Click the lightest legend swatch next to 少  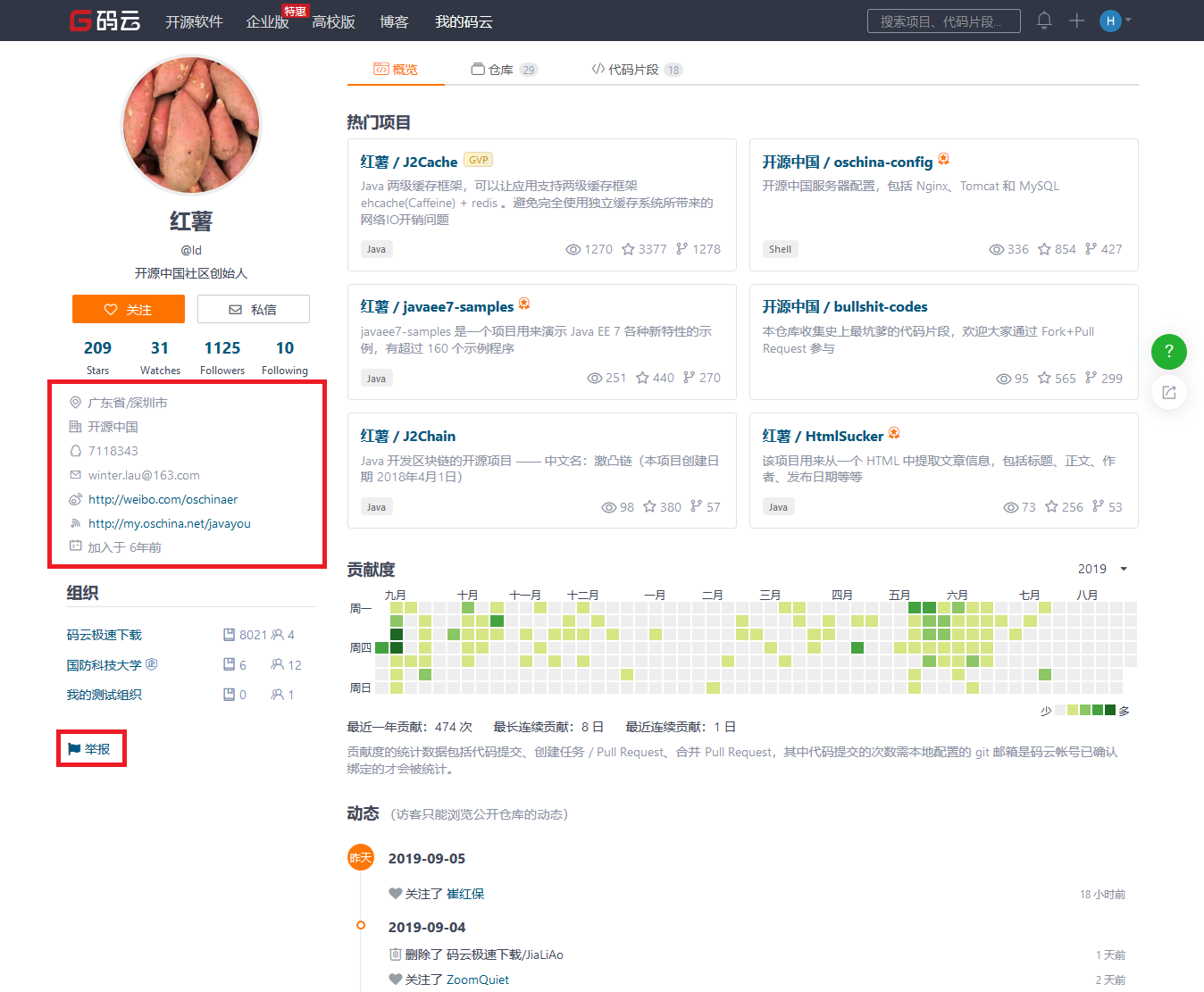[1060, 710]
